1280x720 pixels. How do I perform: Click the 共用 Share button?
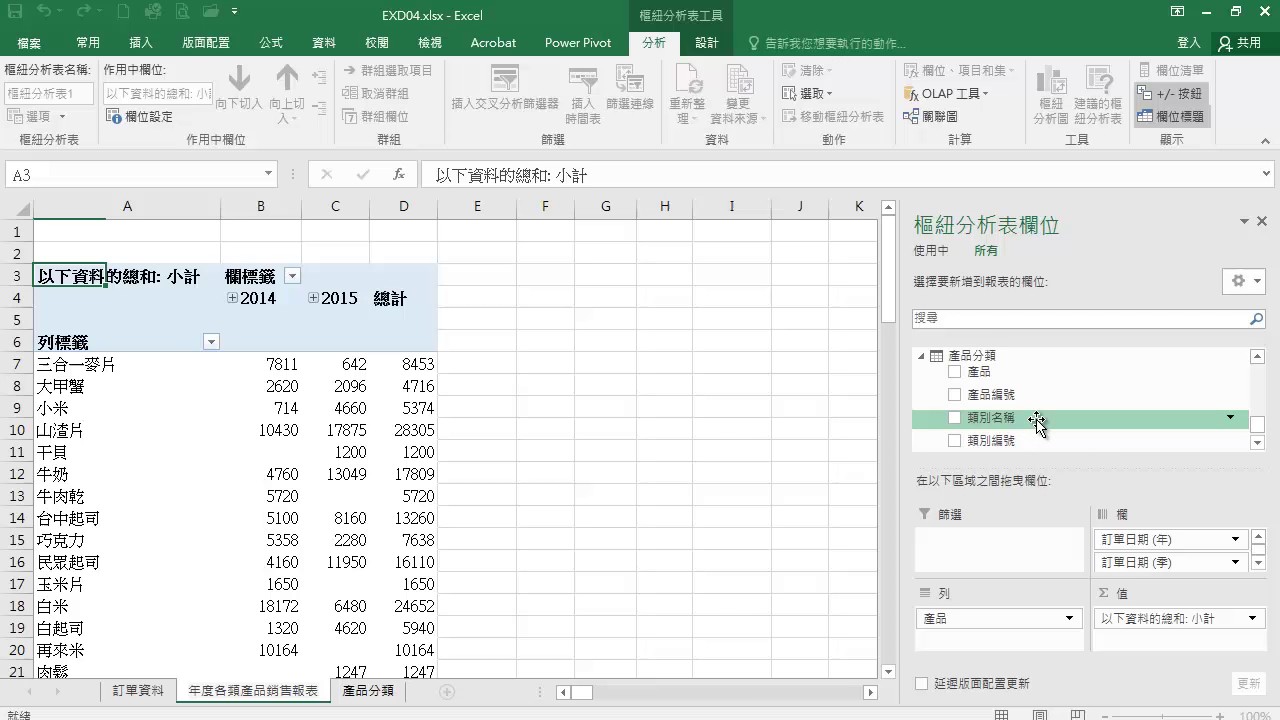(x=1240, y=43)
